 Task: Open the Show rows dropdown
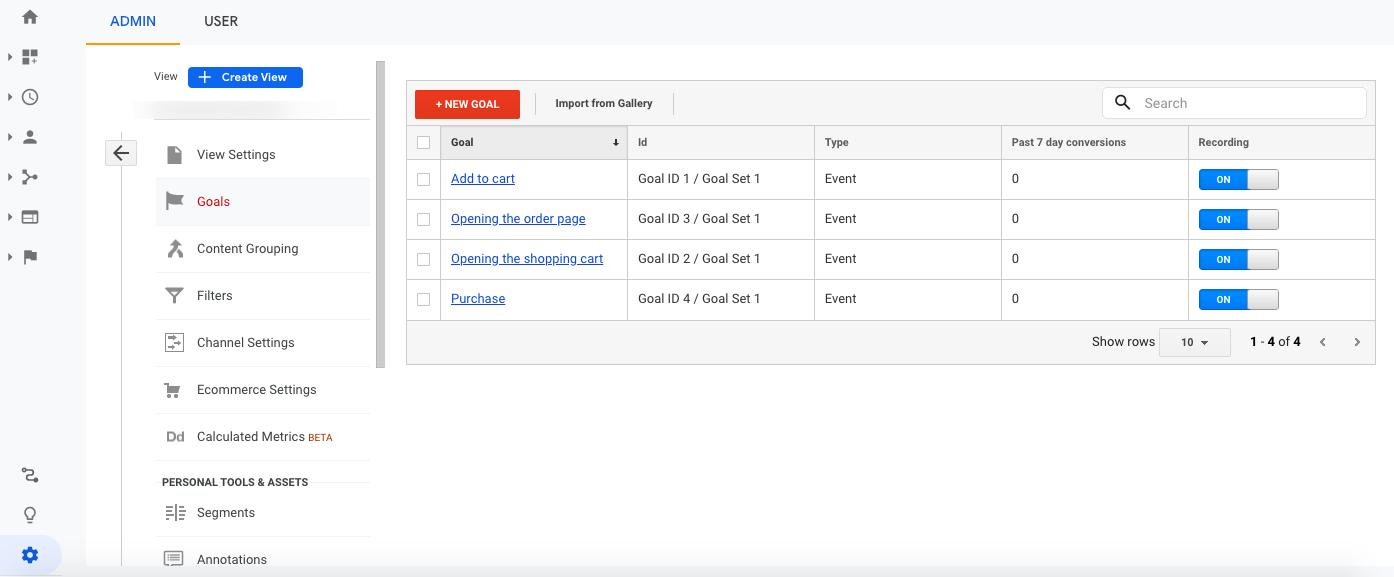pyautogui.click(x=1194, y=342)
